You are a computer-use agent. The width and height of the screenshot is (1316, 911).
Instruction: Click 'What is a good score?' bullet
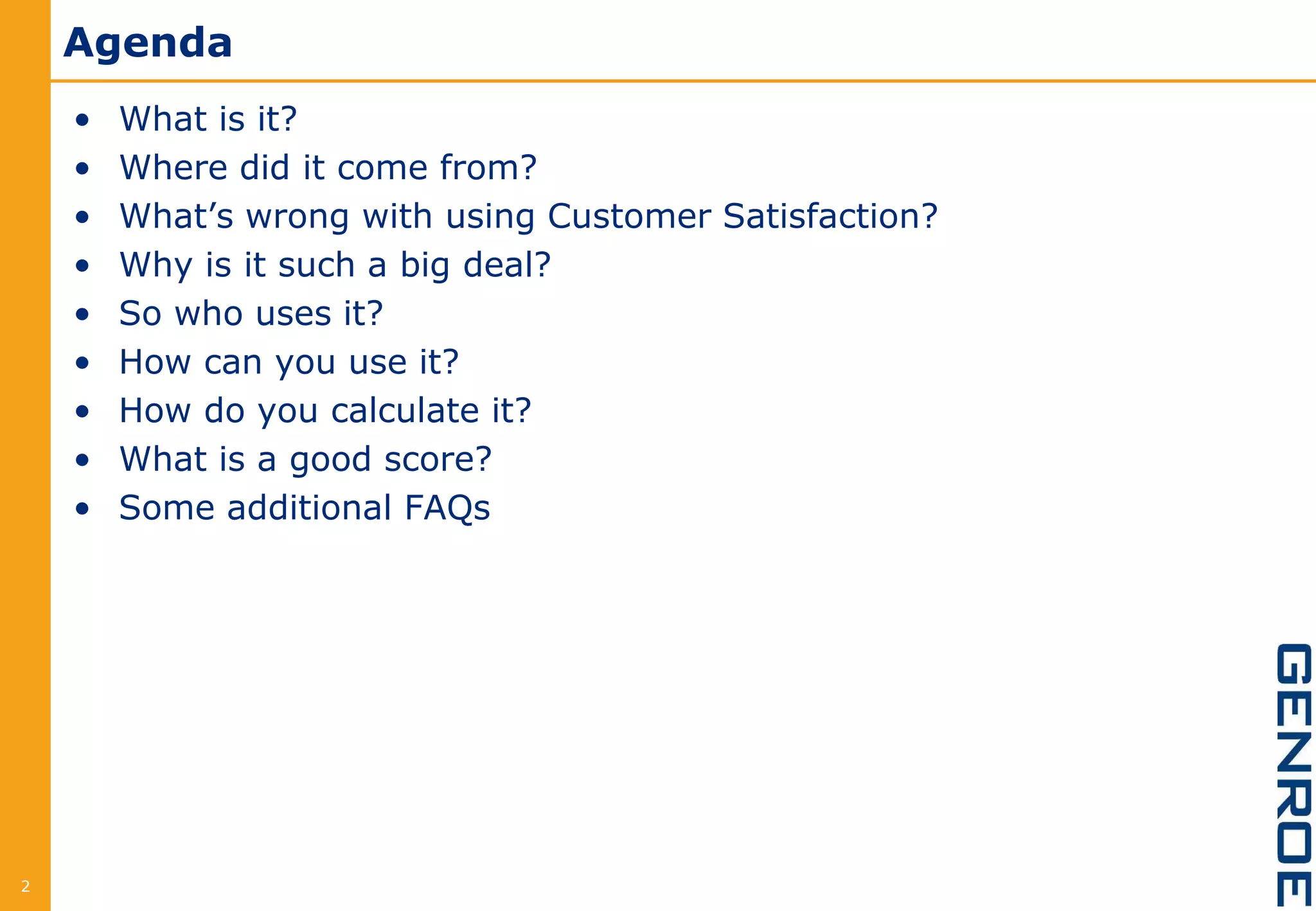(305, 460)
